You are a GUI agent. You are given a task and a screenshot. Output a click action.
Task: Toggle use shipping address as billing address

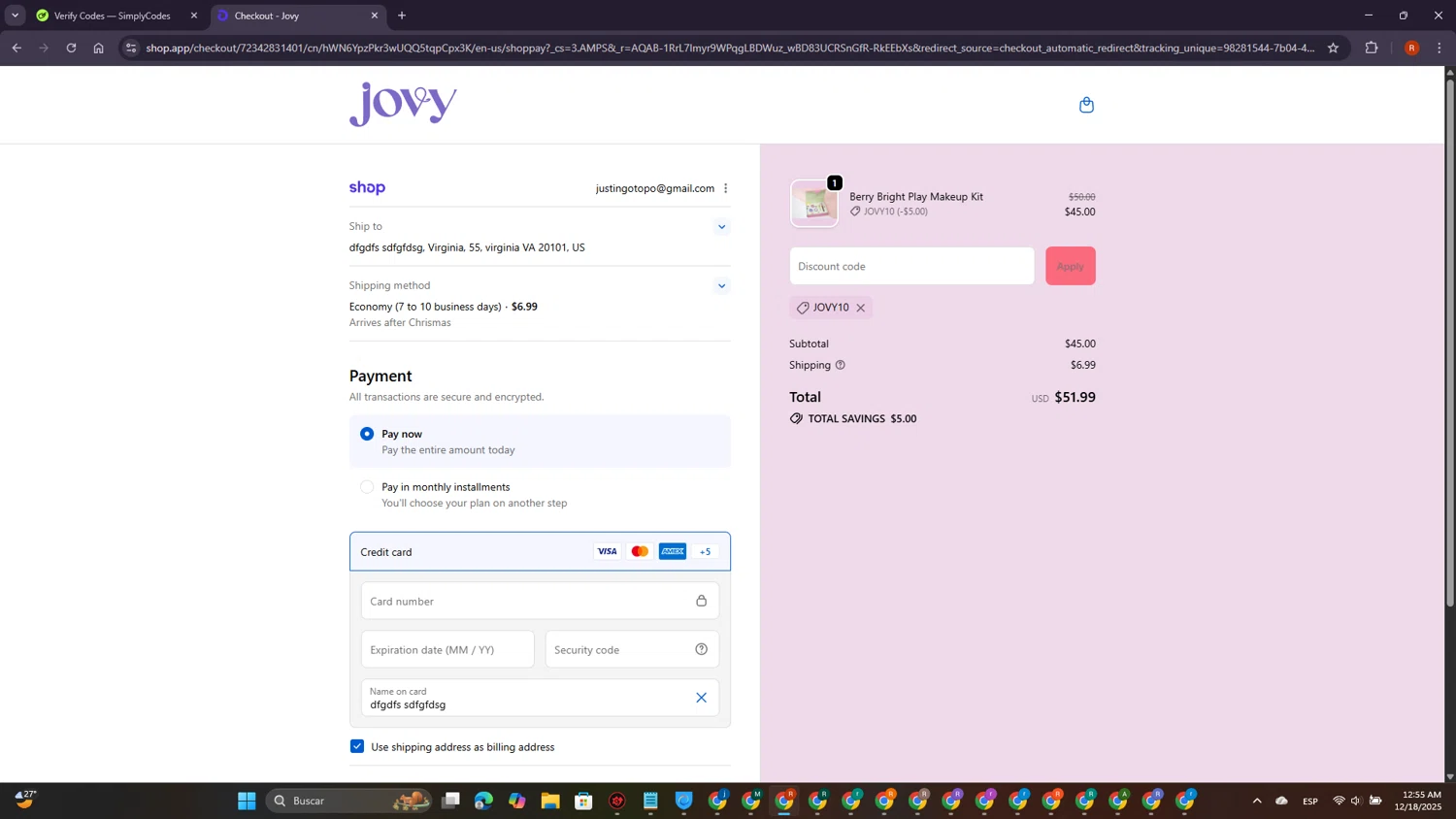coord(357,746)
